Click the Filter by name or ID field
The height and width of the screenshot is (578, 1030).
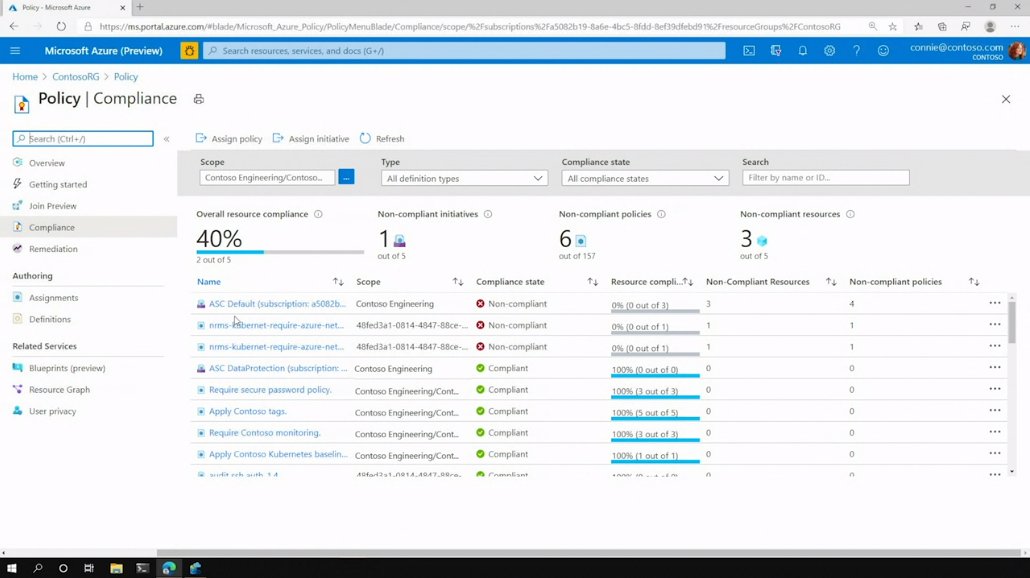click(x=825, y=178)
